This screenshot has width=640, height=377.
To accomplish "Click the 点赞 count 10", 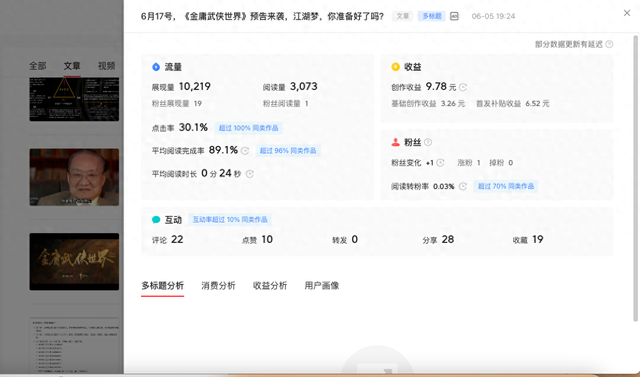I will (x=267, y=240).
